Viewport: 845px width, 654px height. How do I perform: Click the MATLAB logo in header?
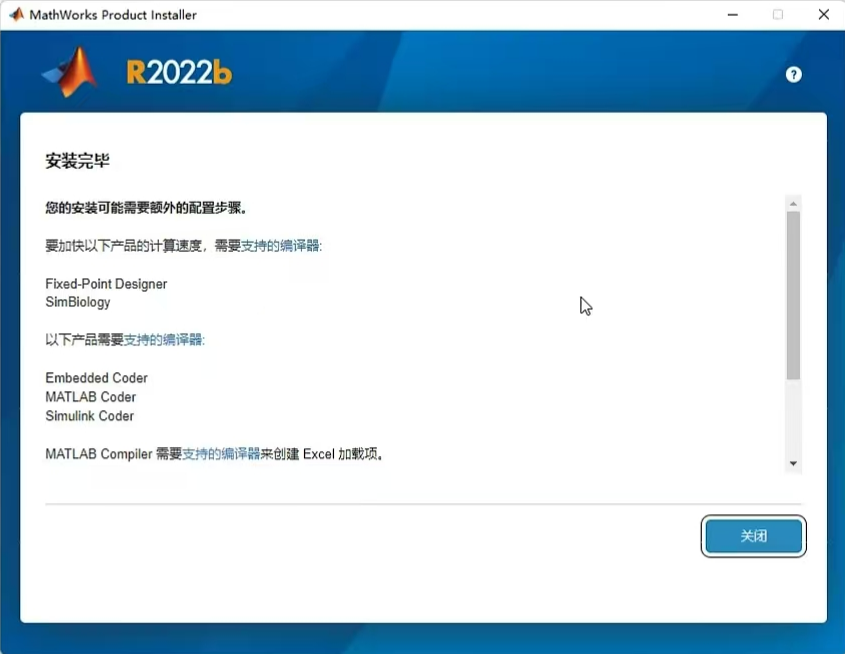[x=71, y=72]
